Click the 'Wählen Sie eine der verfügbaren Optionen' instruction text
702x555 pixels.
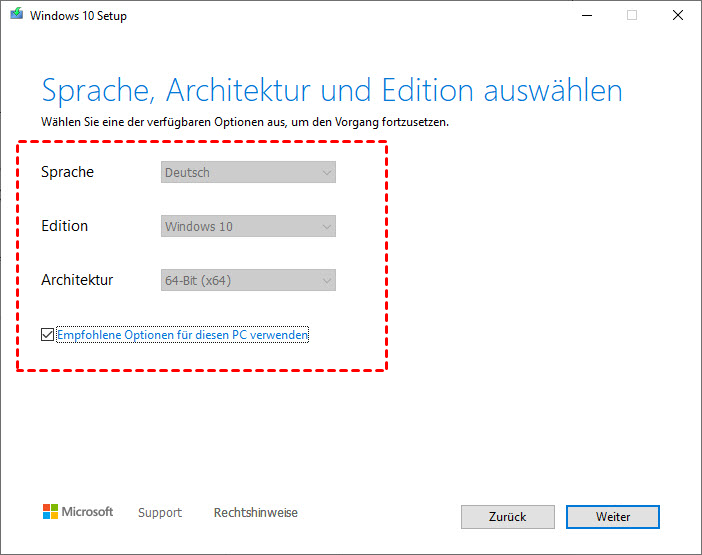(x=245, y=122)
